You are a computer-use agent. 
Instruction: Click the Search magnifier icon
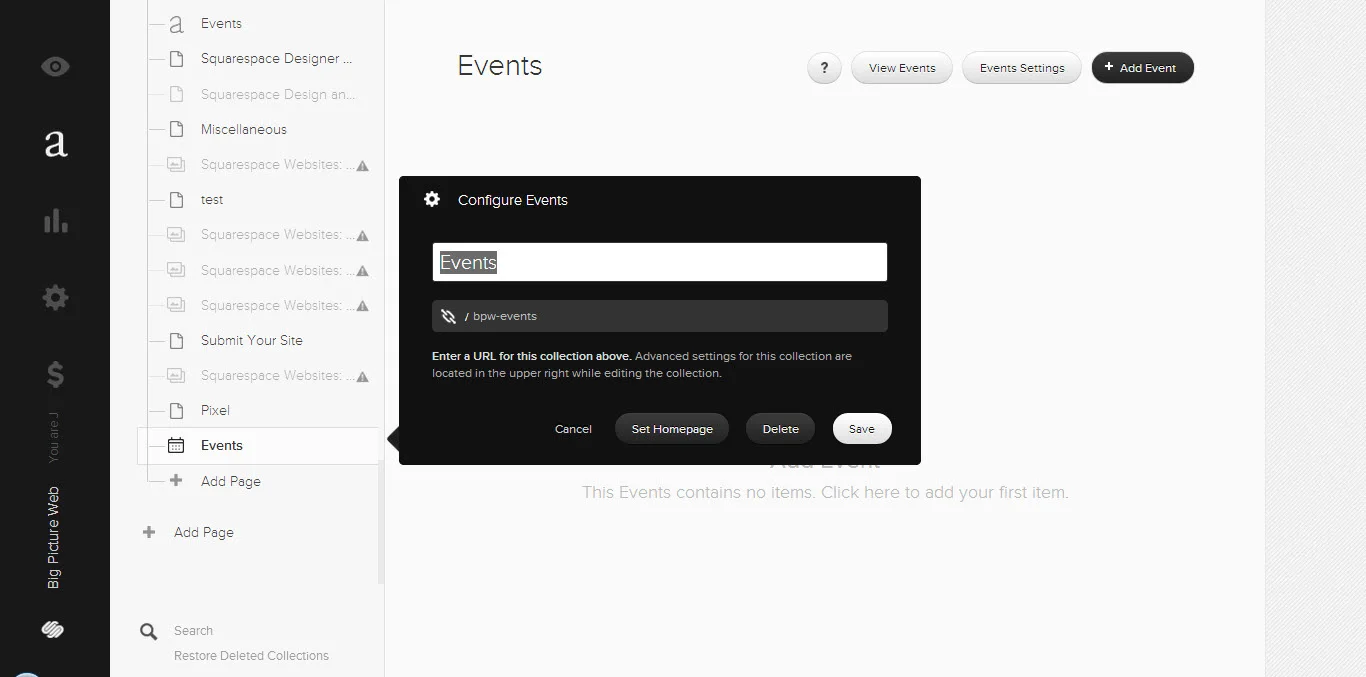pyautogui.click(x=148, y=631)
